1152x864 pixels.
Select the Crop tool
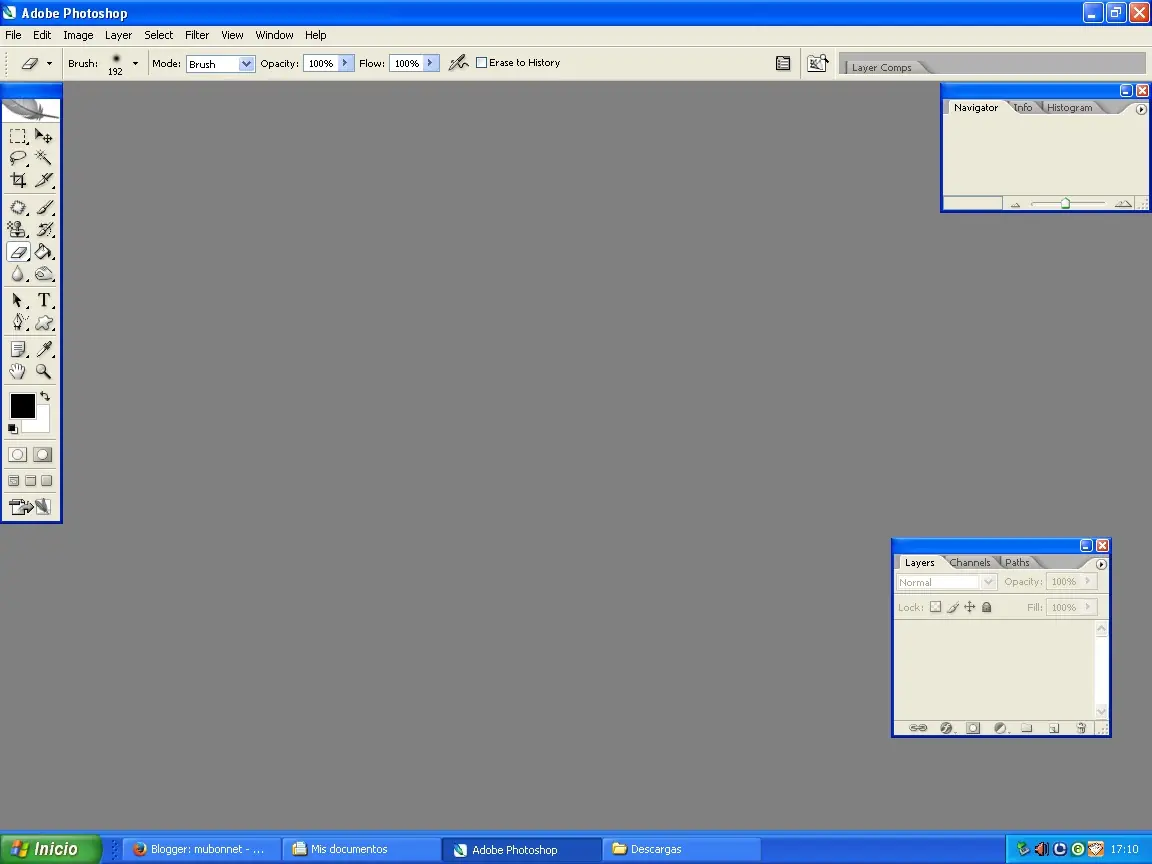(16, 180)
